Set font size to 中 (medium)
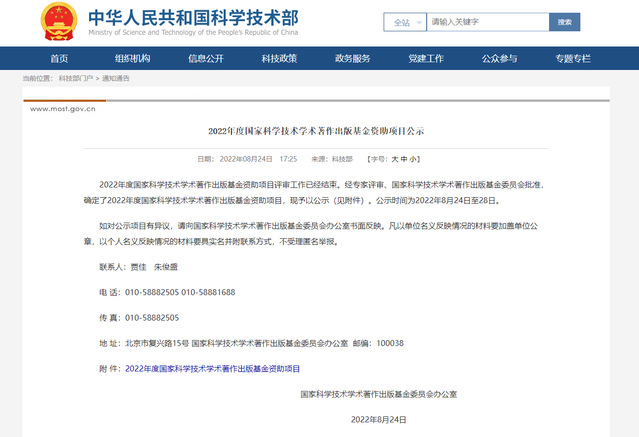 (x=404, y=158)
